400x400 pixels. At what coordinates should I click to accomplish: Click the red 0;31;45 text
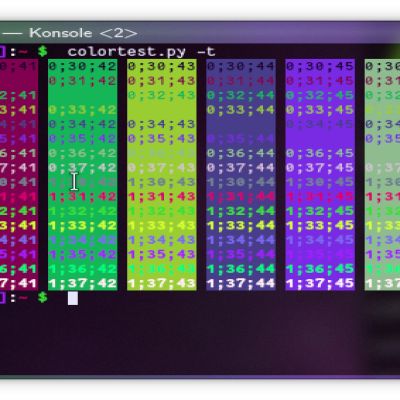click(x=320, y=81)
